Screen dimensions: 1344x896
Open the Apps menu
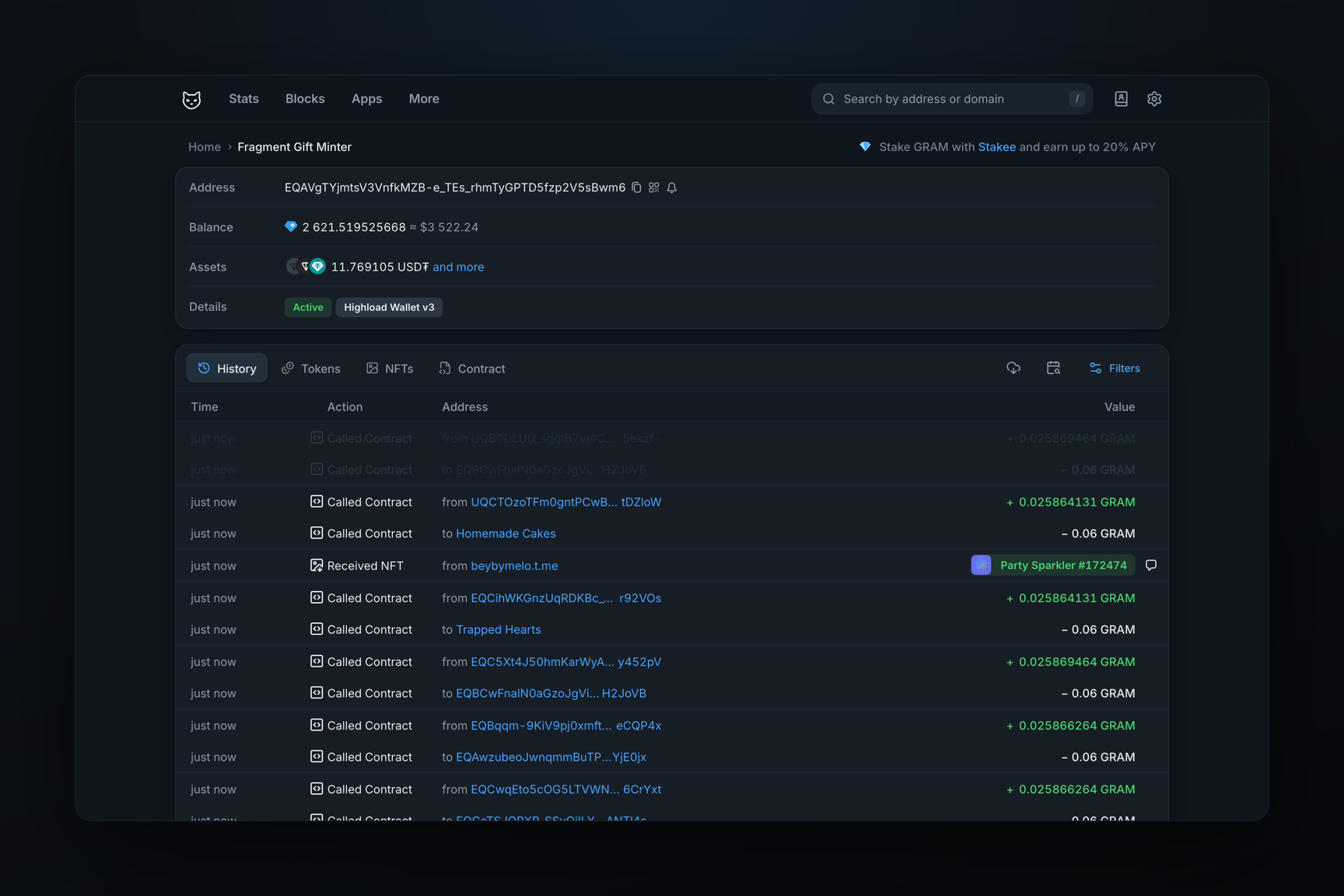pos(366,99)
